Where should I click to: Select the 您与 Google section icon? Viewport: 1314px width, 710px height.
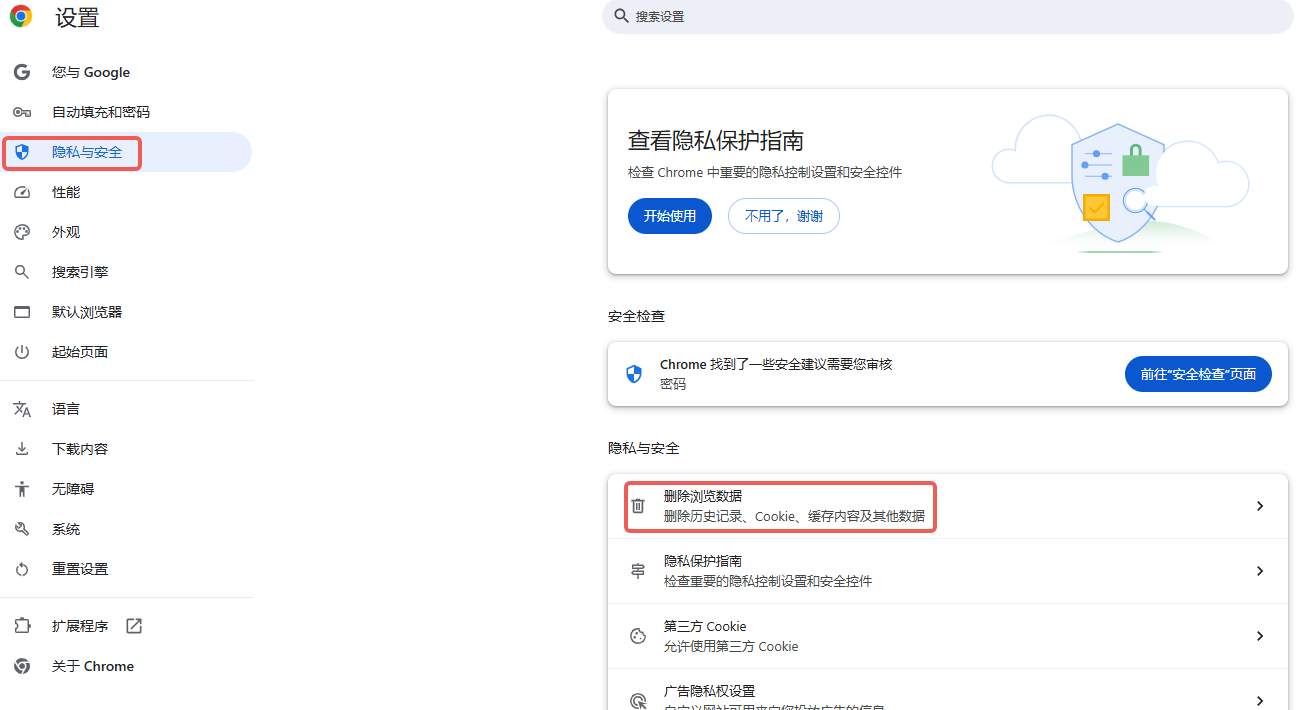pos(21,71)
